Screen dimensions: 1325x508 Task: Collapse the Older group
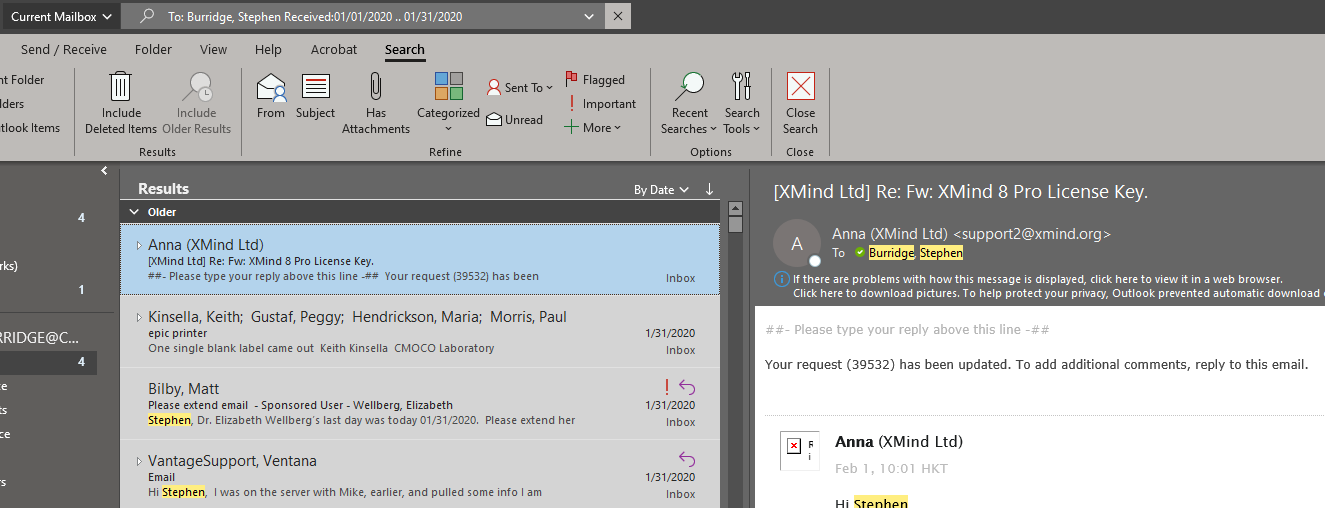134,212
